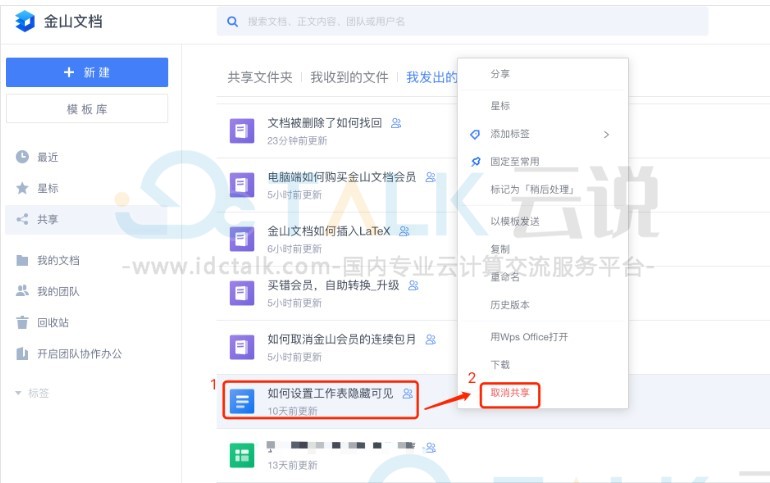Screen dimensions: 770x483
Task: Open file 电脑端如何购买金山文档会员
Action: click(x=342, y=177)
